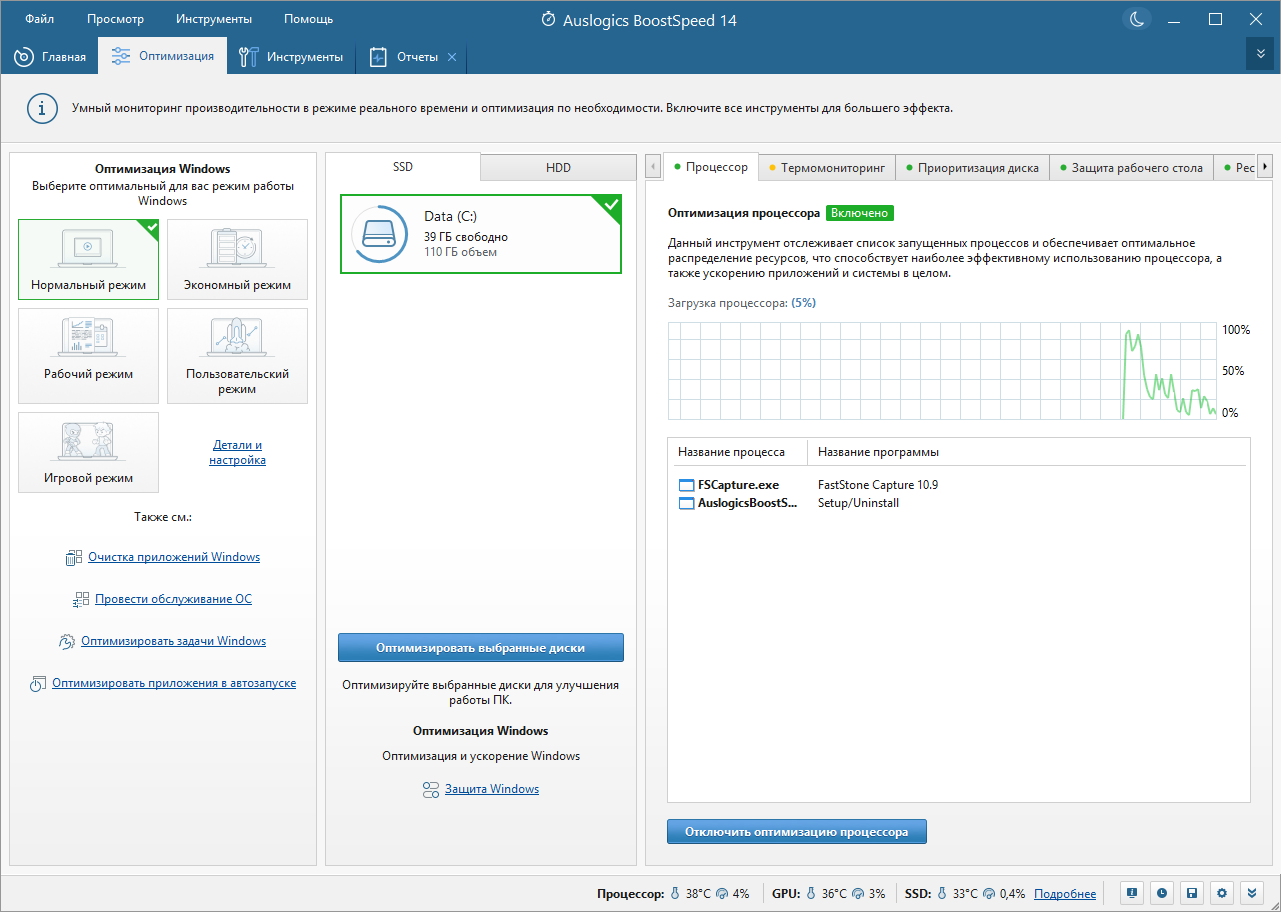Open the scheduler clock icon in status bar

(1162, 893)
